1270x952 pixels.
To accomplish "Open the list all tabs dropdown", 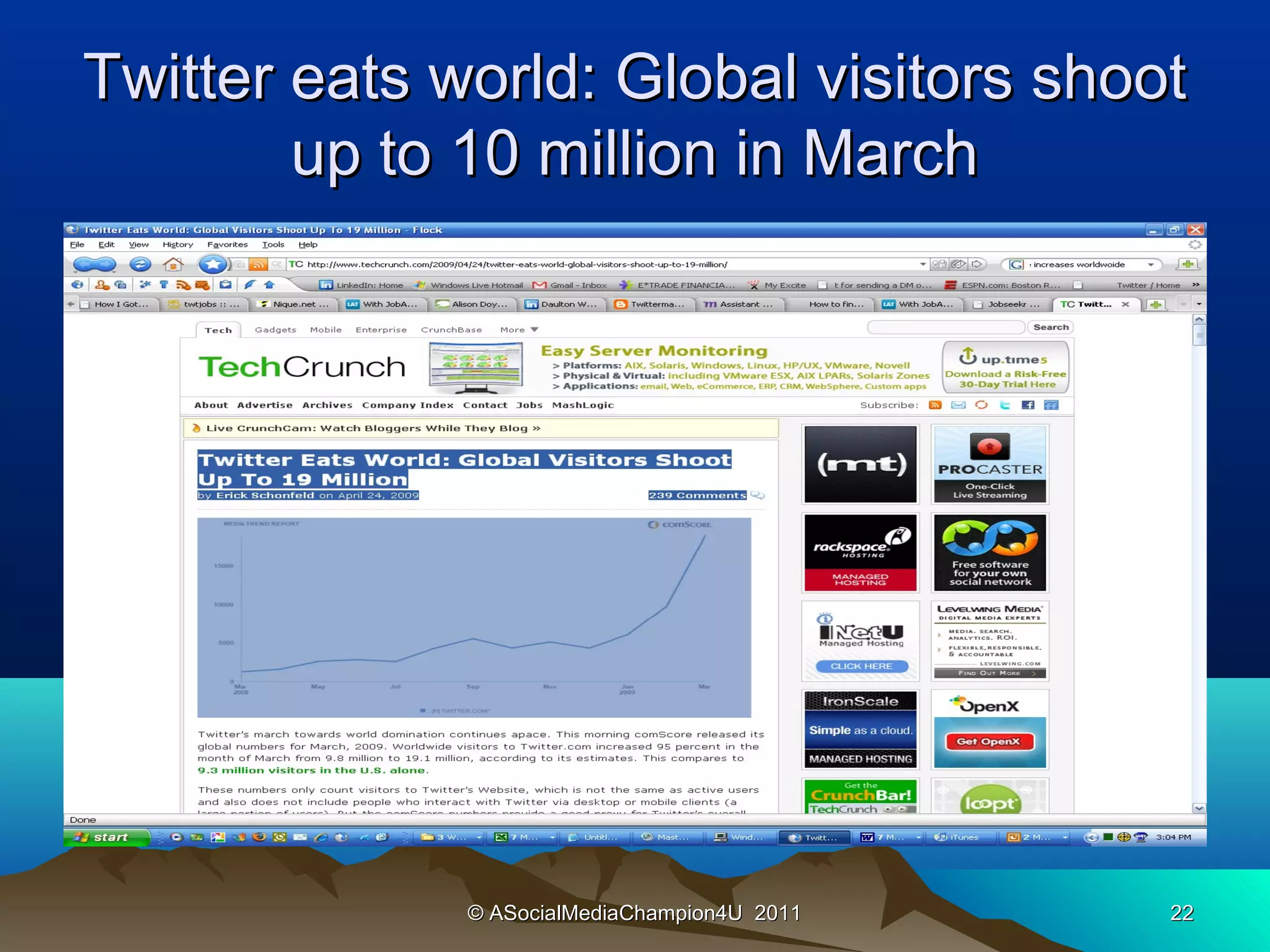I will [1199, 304].
